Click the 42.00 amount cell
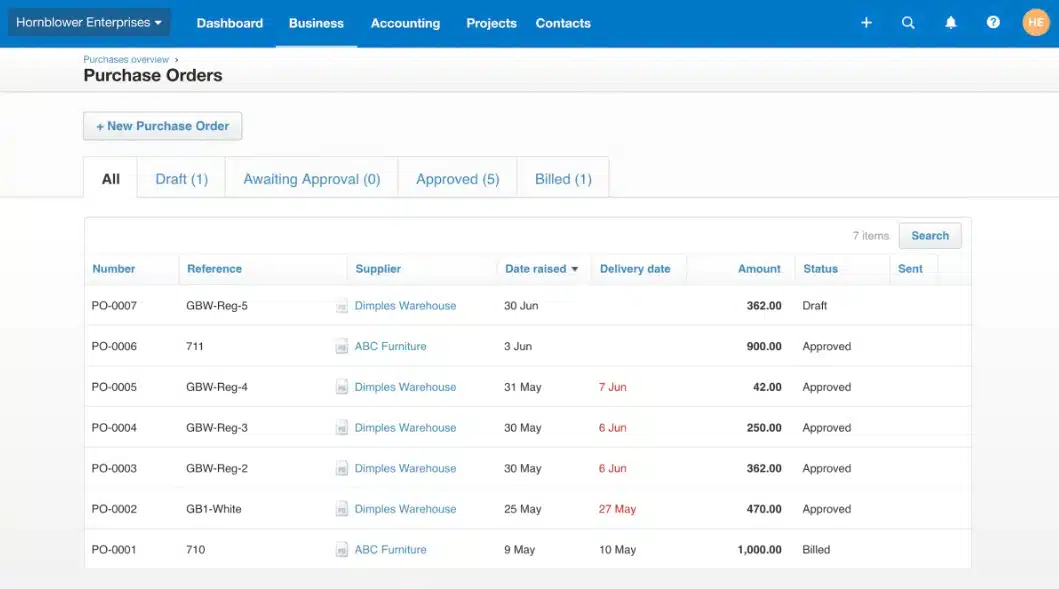Viewport: 1059px width, 589px height. click(x=767, y=387)
